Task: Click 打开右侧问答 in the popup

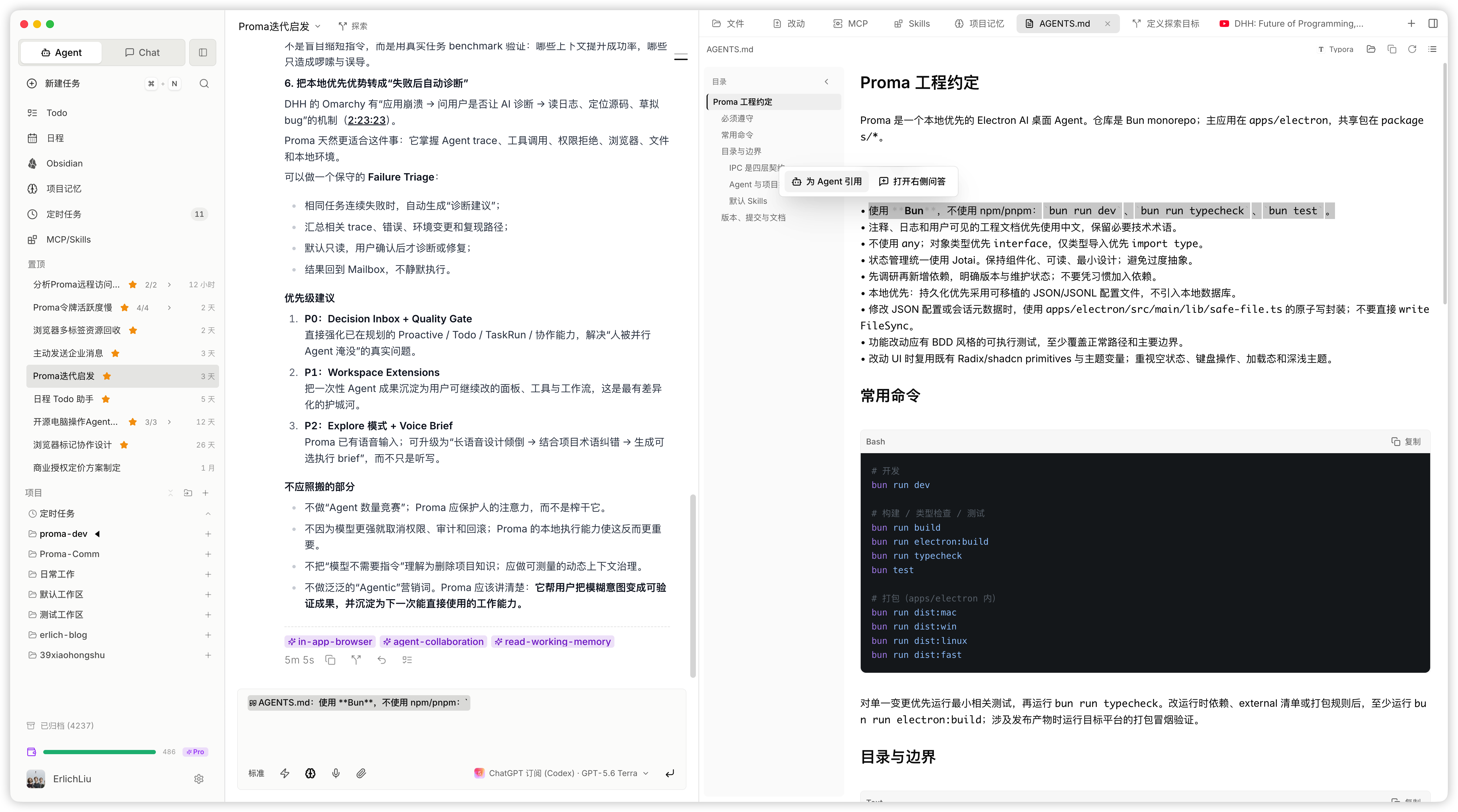Action: [x=912, y=181]
